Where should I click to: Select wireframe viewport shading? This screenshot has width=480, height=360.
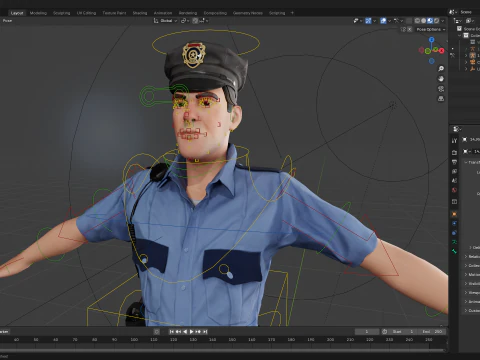(x=417, y=21)
